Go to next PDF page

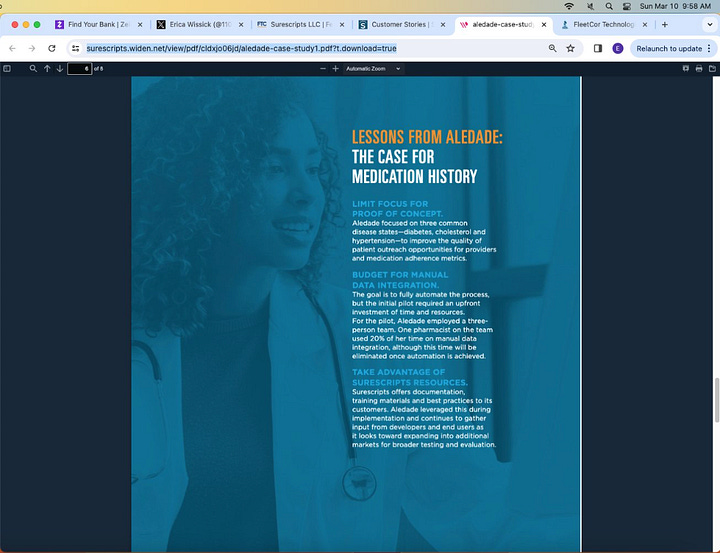click(60, 69)
